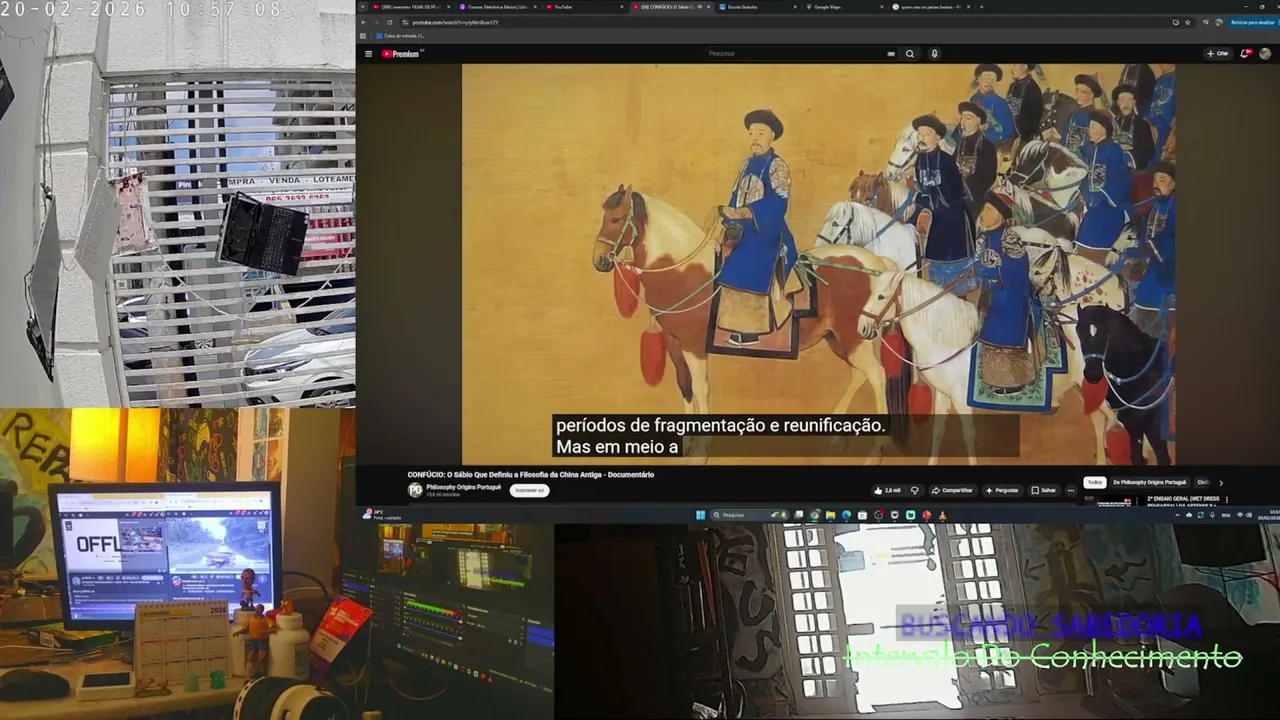Viewport: 1280px width, 720px height.
Task: Like the Confúcio documentary video
Action: pyautogui.click(x=887, y=490)
